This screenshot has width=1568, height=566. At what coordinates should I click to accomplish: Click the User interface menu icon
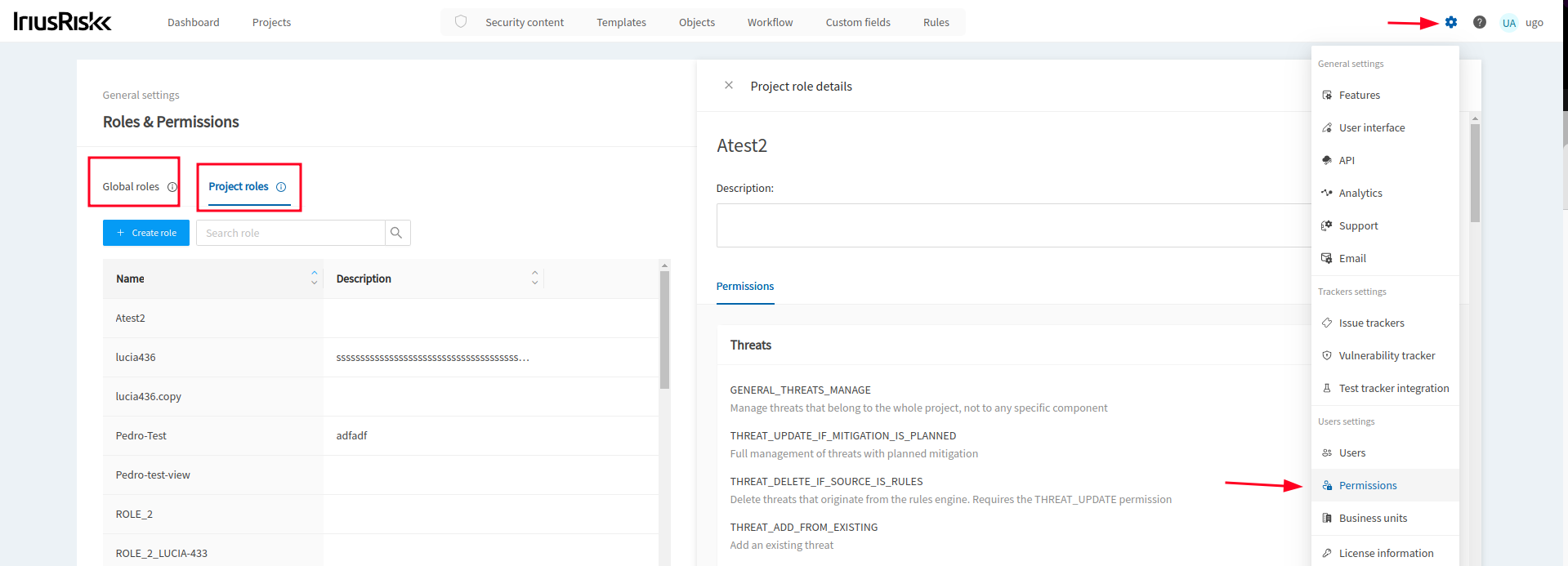(1327, 128)
